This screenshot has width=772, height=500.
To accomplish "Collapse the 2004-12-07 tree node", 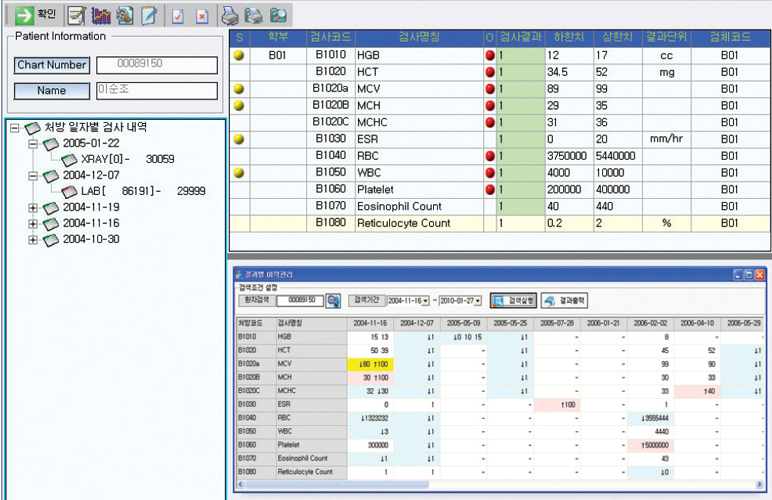I will [x=33, y=176].
